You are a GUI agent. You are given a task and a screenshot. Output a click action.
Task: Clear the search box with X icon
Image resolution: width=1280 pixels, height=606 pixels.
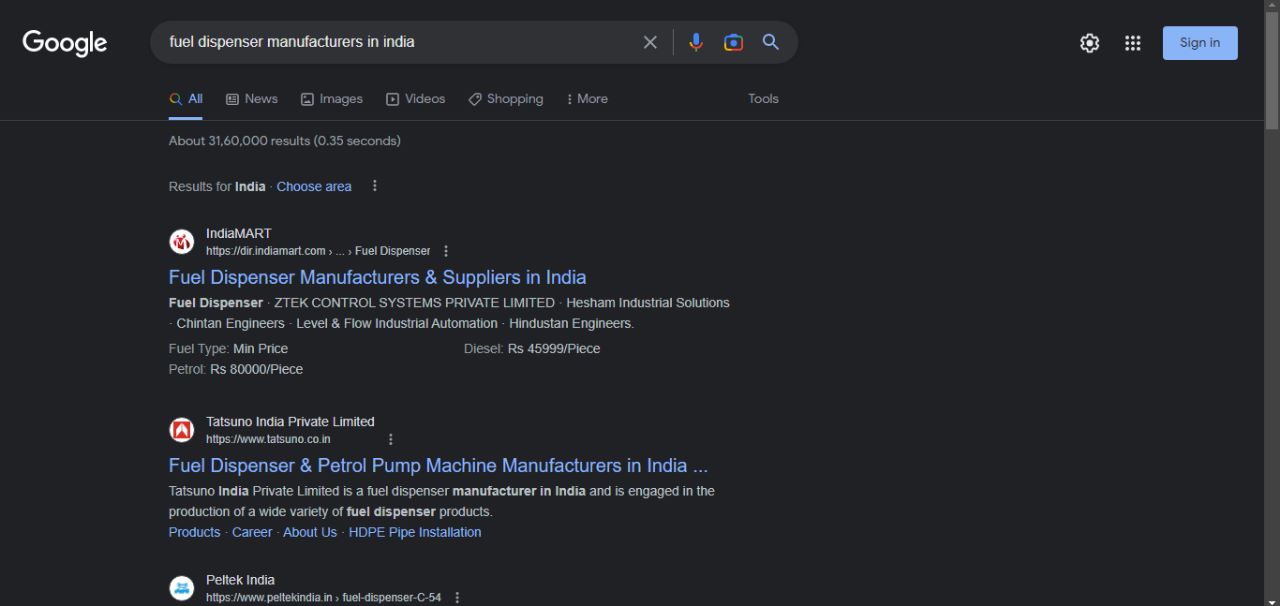pos(650,42)
